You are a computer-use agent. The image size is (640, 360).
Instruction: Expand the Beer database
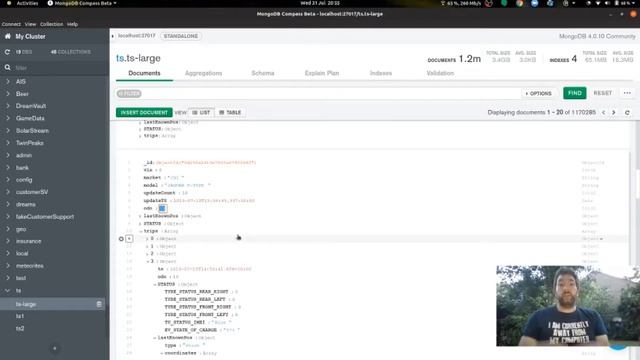pos(8,94)
